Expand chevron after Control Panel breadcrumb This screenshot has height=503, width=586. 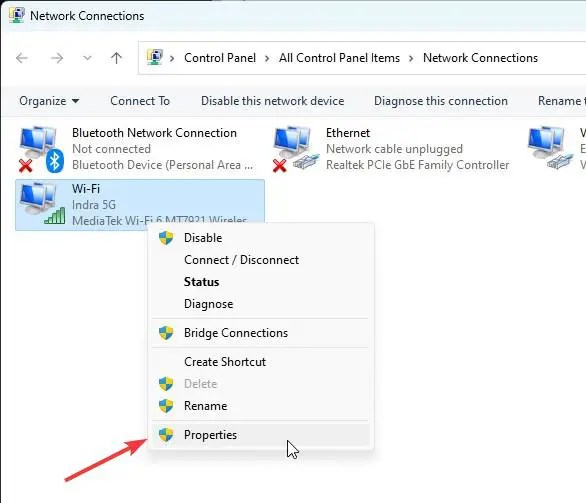[267, 59]
